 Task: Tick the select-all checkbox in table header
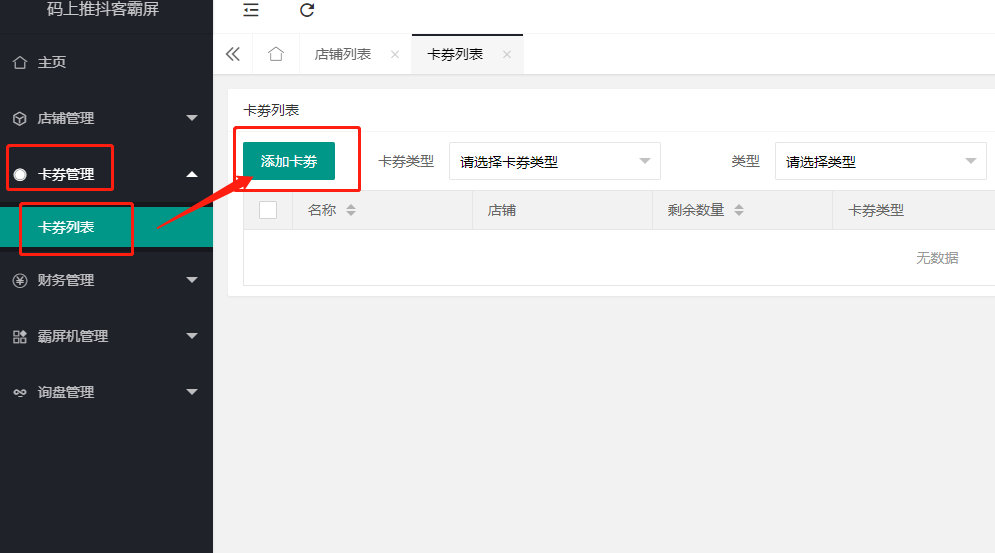tap(268, 210)
